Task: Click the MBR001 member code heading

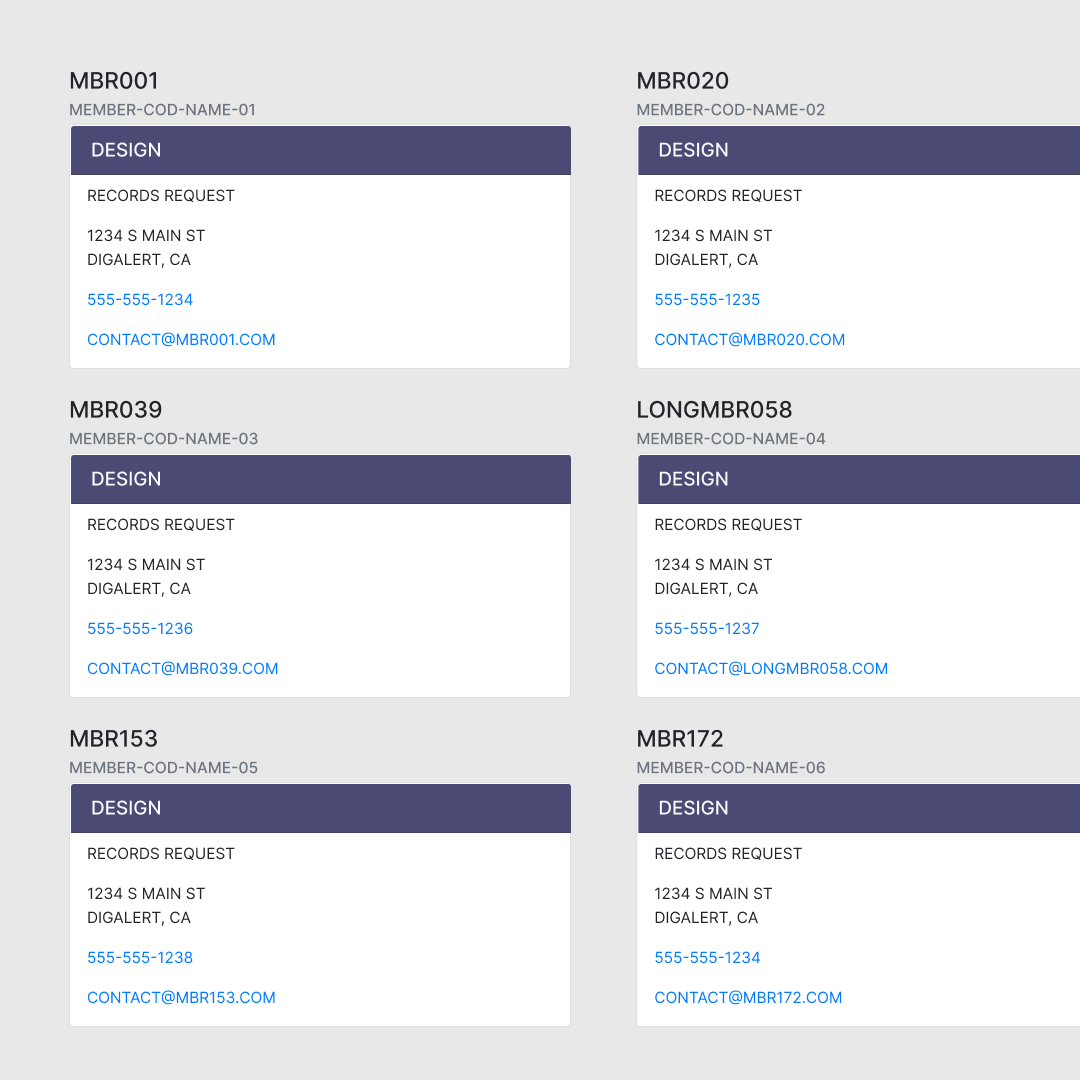Action: pos(114,81)
